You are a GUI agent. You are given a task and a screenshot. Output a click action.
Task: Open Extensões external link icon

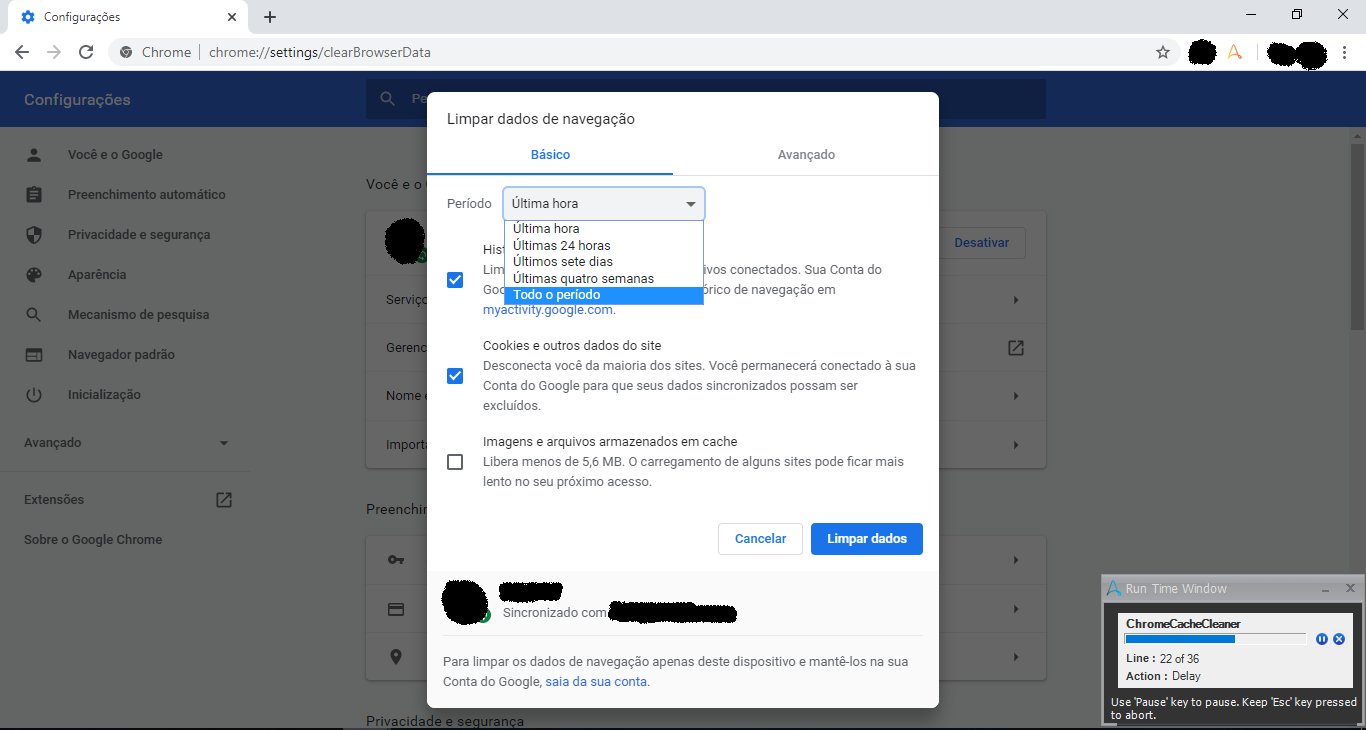(224, 500)
